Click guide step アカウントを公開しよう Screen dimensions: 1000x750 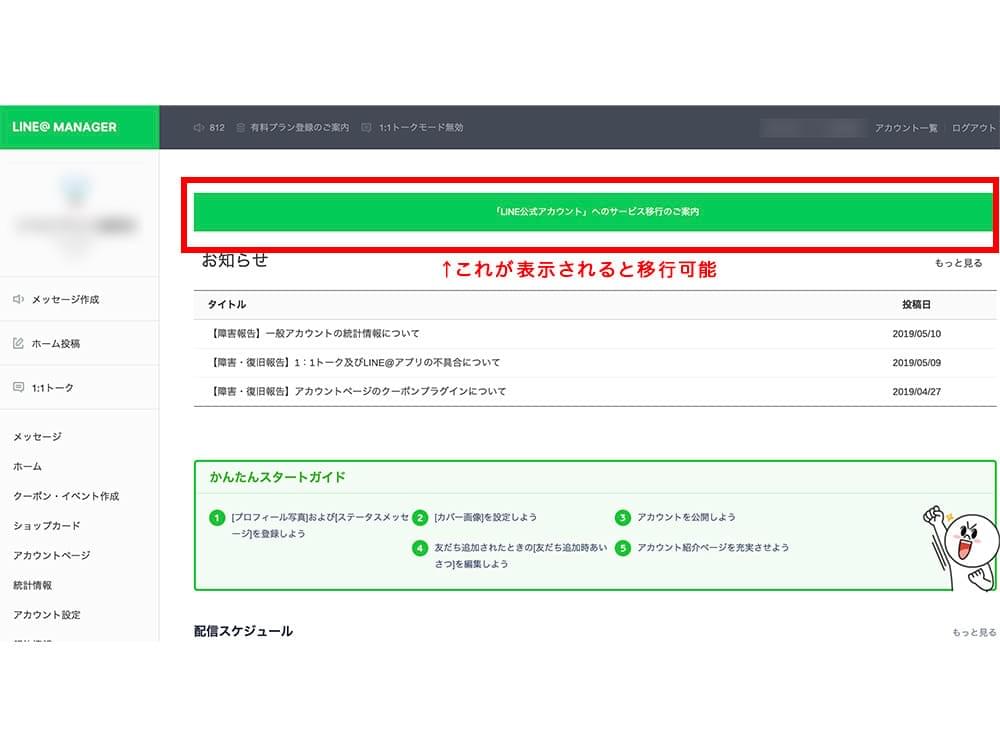686,517
